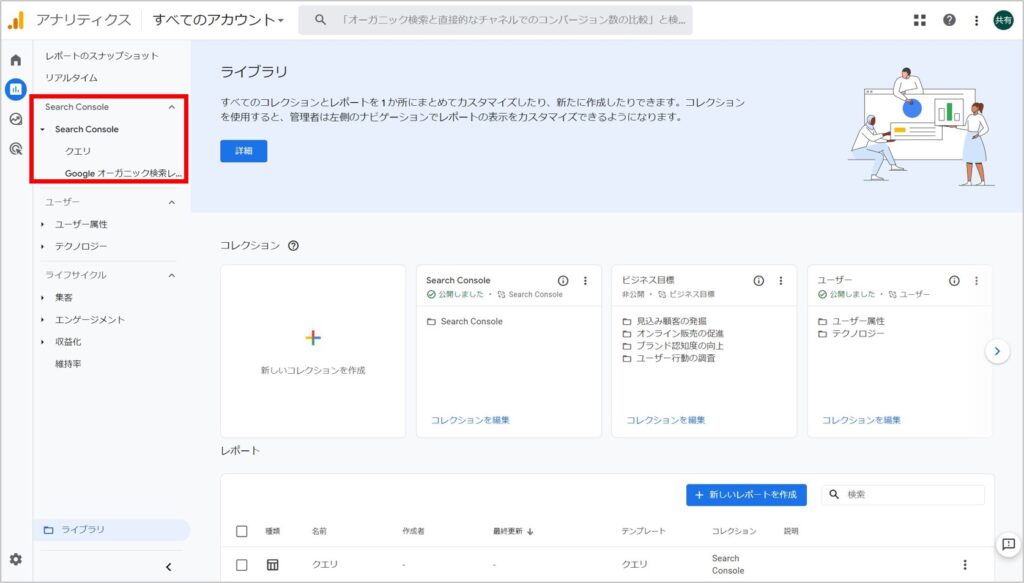This screenshot has height=583, width=1024.
Task: Click the Google Analytics logo
Action: pyautogui.click(x=16, y=20)
